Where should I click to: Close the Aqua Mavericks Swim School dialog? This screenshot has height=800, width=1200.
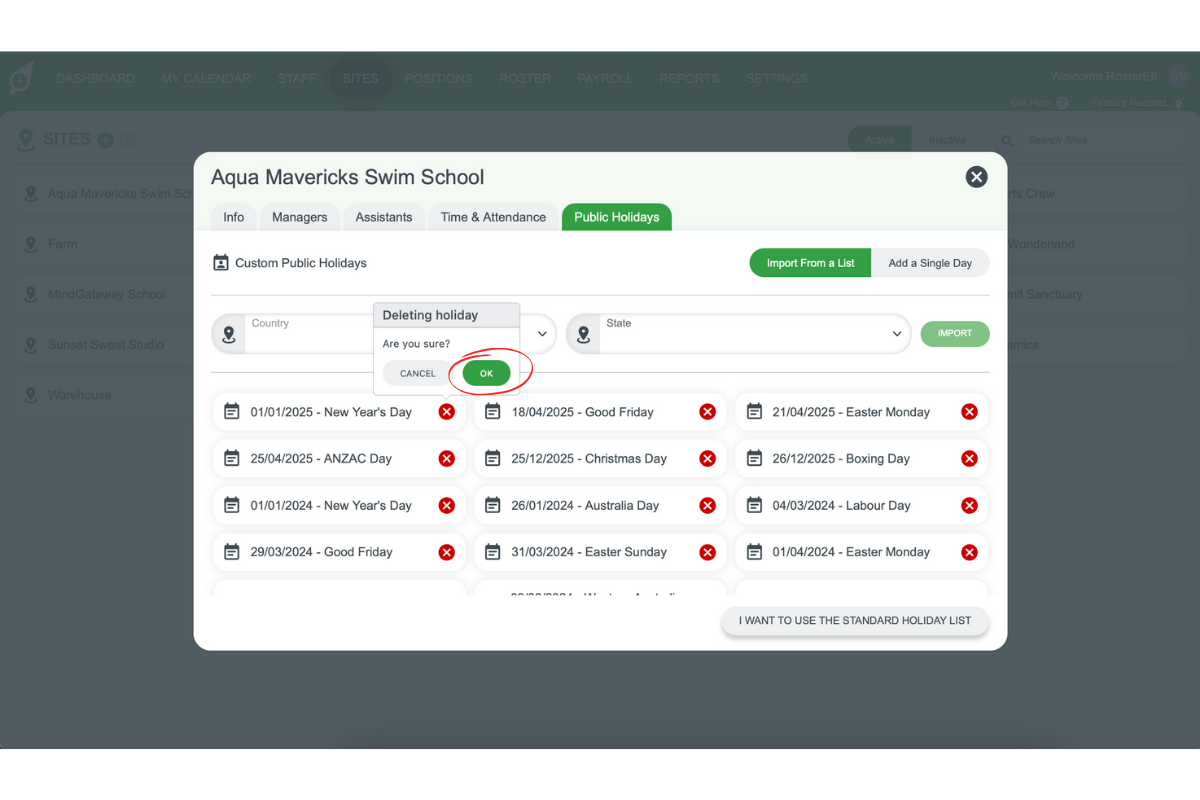point(976,177)
